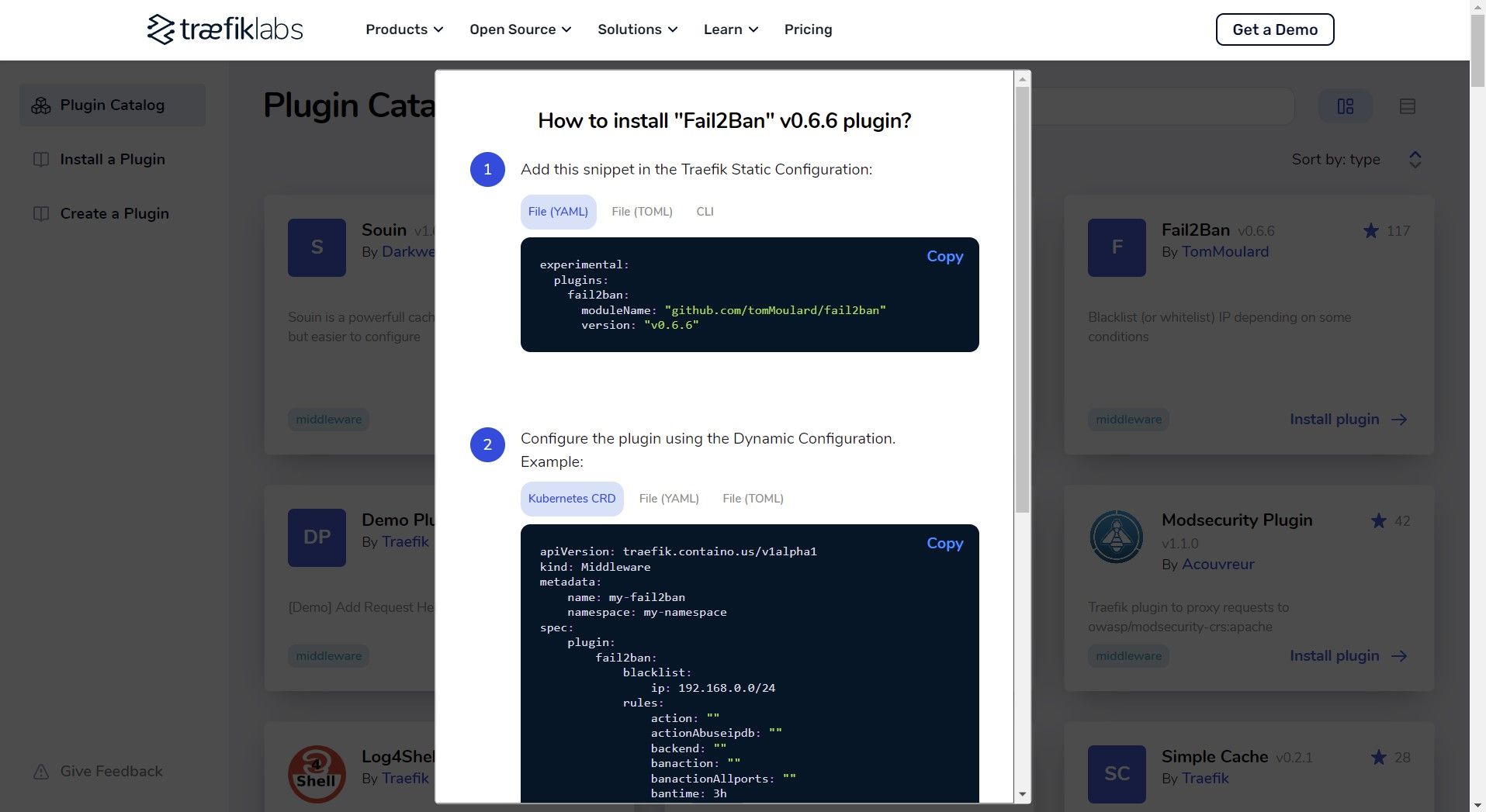The image size is (1486, 812).
Task: Click the Modsecurity Plugin bee logo
Action: point(1117,537)
